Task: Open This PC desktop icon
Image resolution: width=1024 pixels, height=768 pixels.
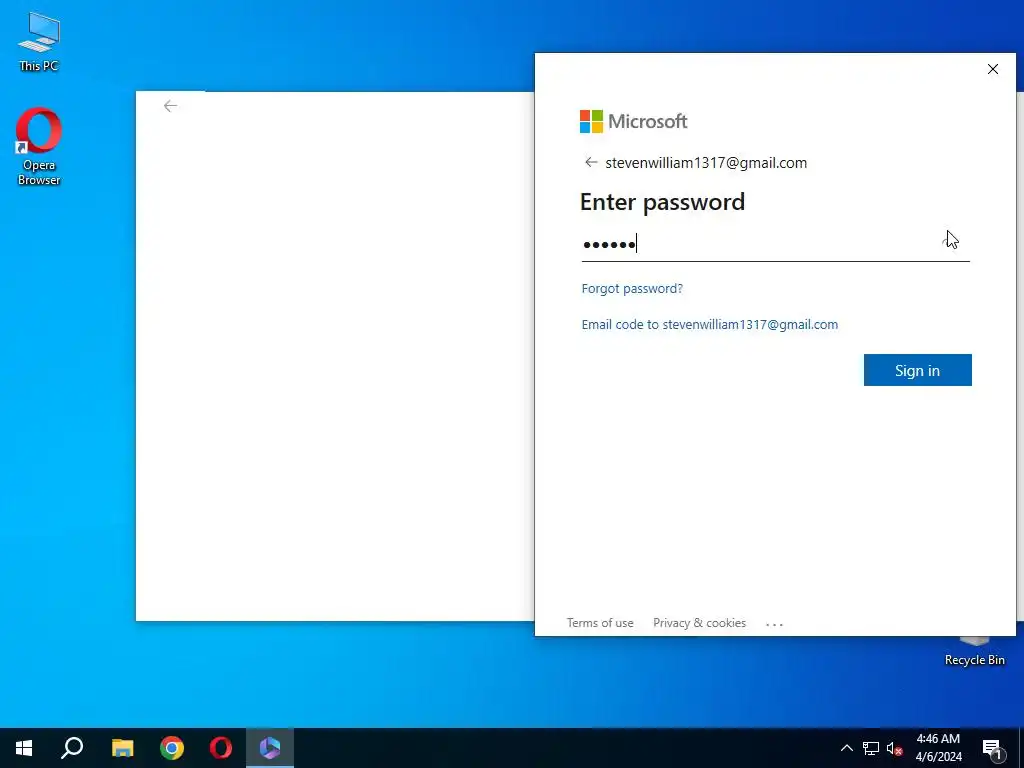Action: [x=39, y=41]
